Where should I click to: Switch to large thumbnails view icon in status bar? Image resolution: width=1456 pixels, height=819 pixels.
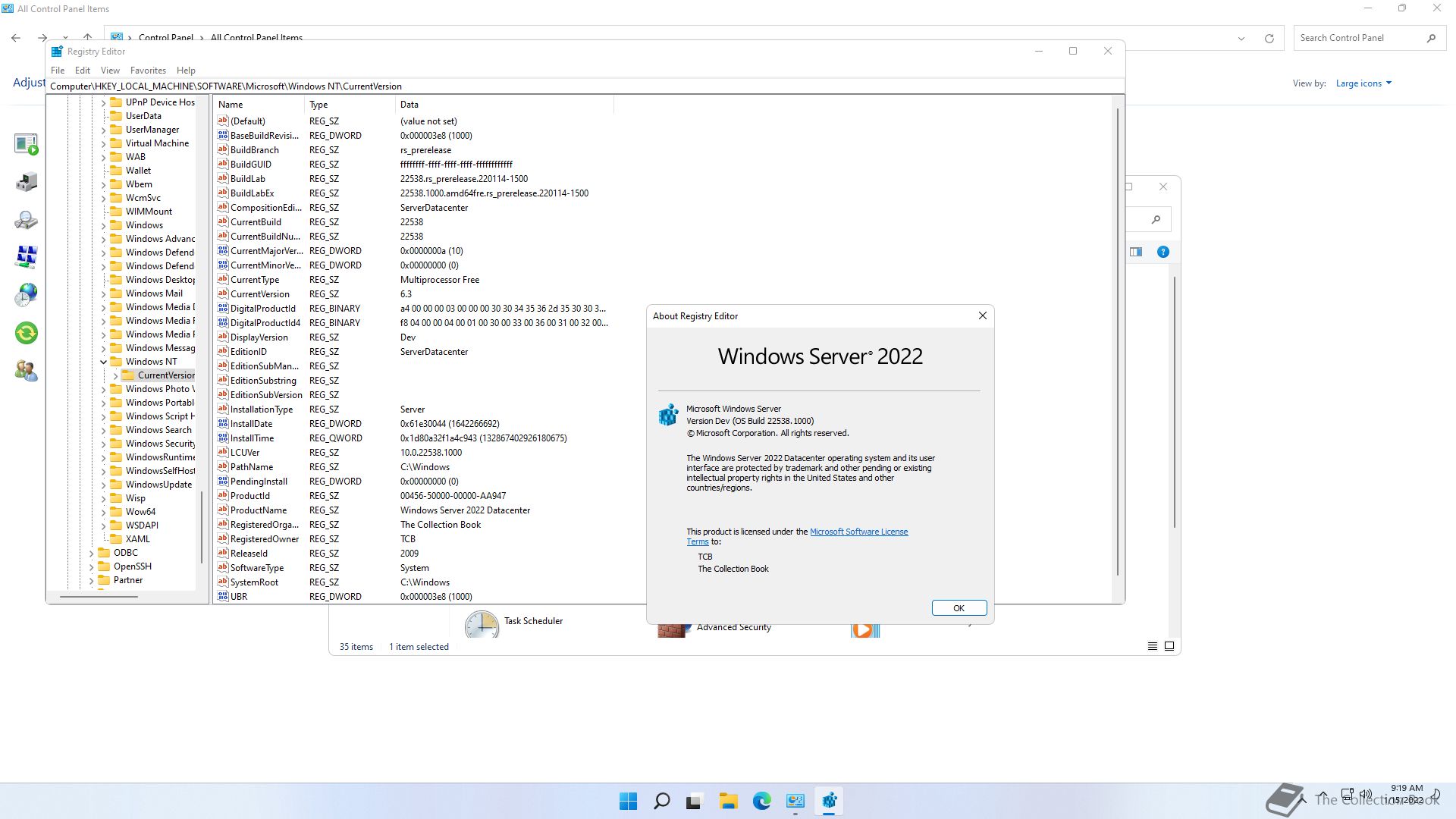coord(1169,646)
